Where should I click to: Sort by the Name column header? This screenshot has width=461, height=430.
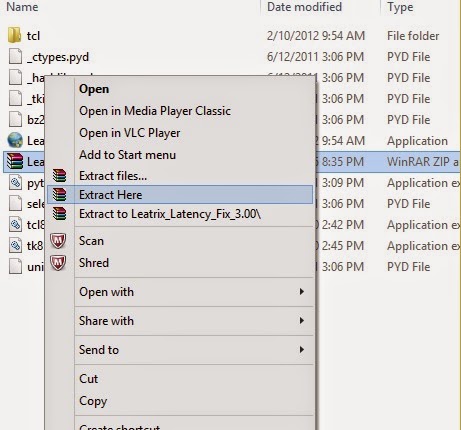[x=22, y=7]
